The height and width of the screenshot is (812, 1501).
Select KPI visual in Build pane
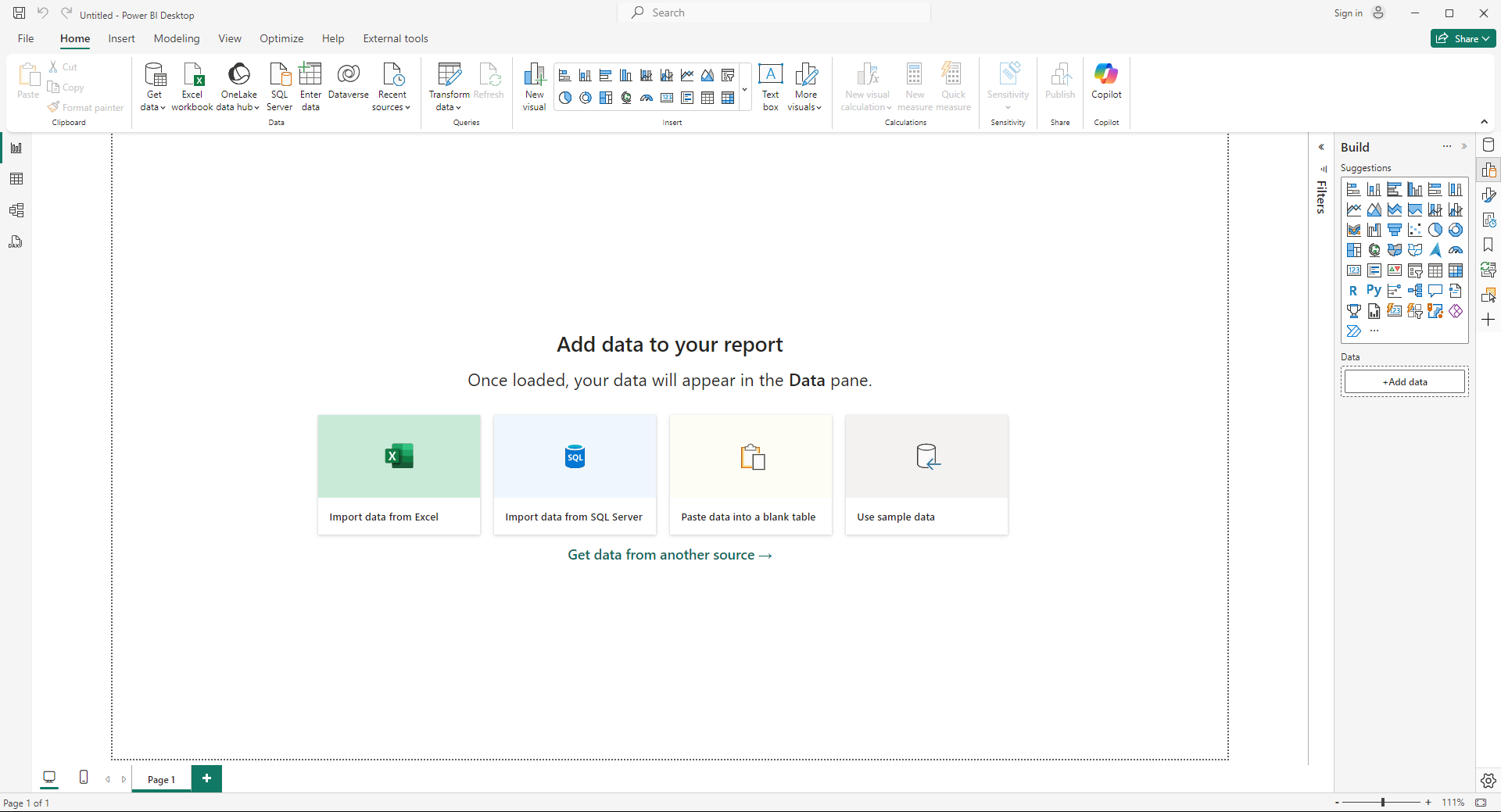(x=1395, y=270)
